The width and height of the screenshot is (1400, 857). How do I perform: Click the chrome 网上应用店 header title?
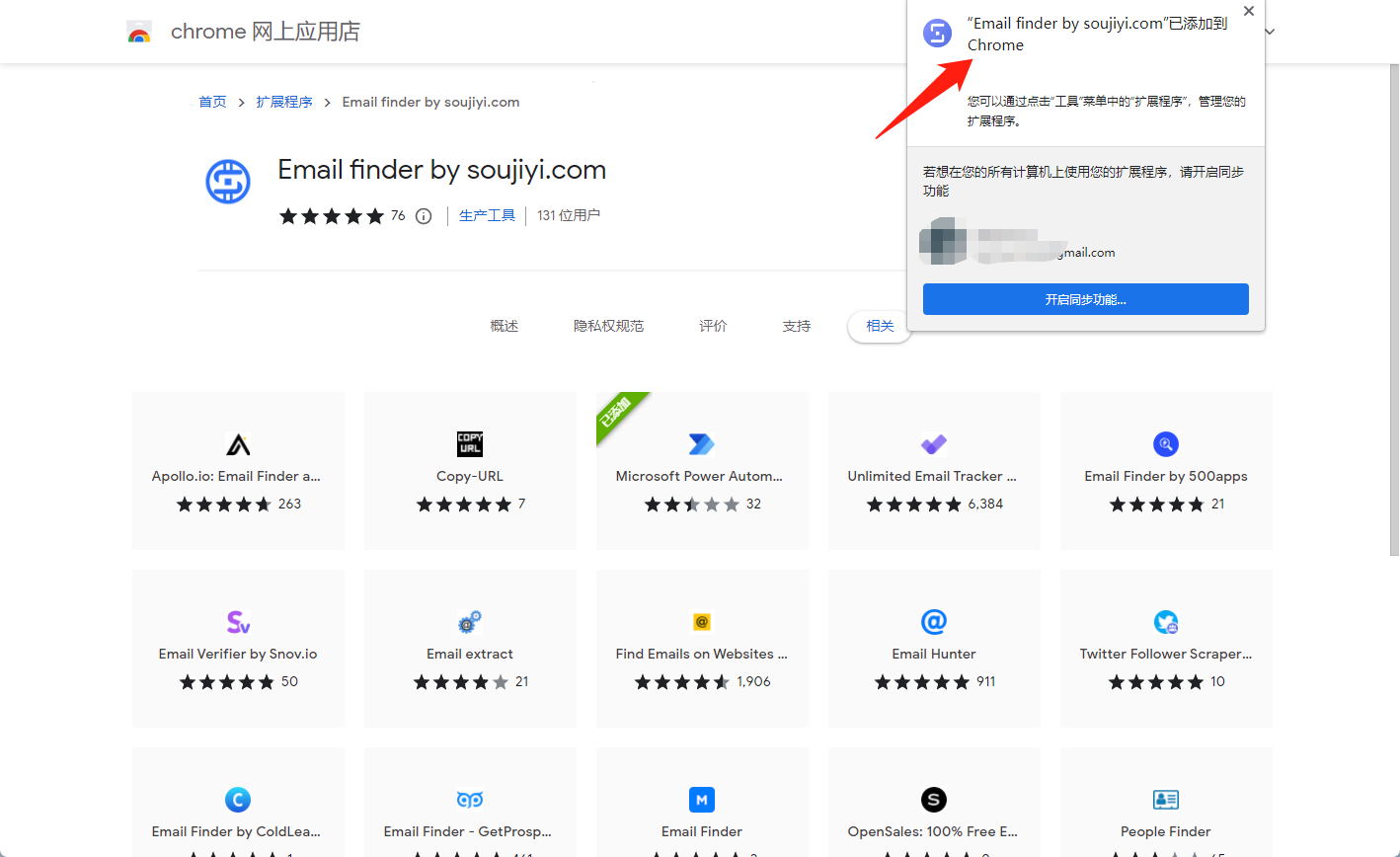point(266,32)
